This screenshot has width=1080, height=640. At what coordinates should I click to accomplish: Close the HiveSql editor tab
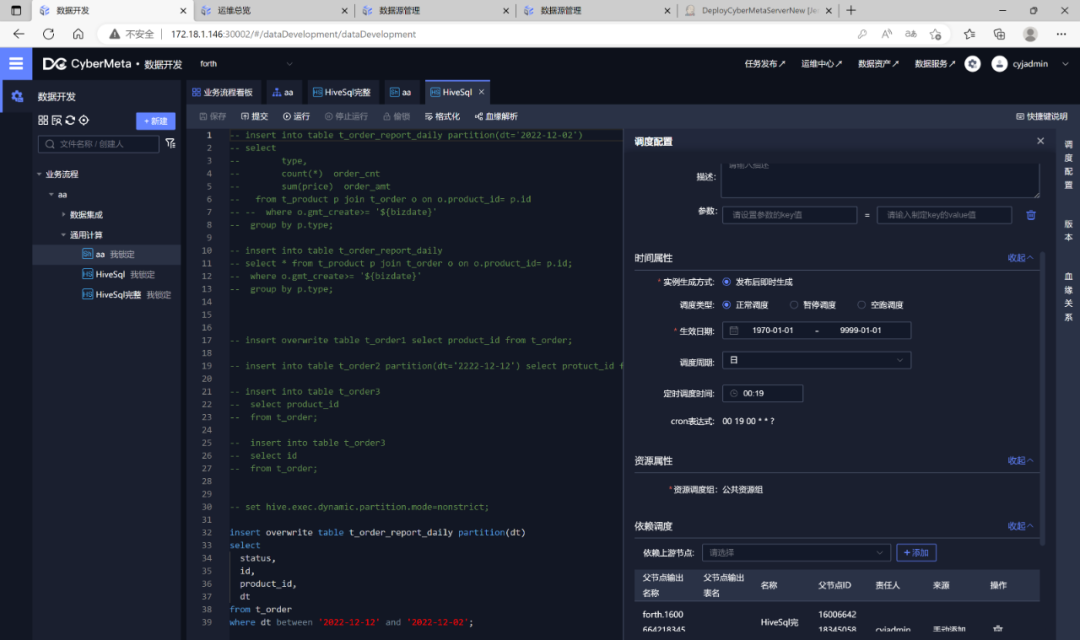pos(481,92)
